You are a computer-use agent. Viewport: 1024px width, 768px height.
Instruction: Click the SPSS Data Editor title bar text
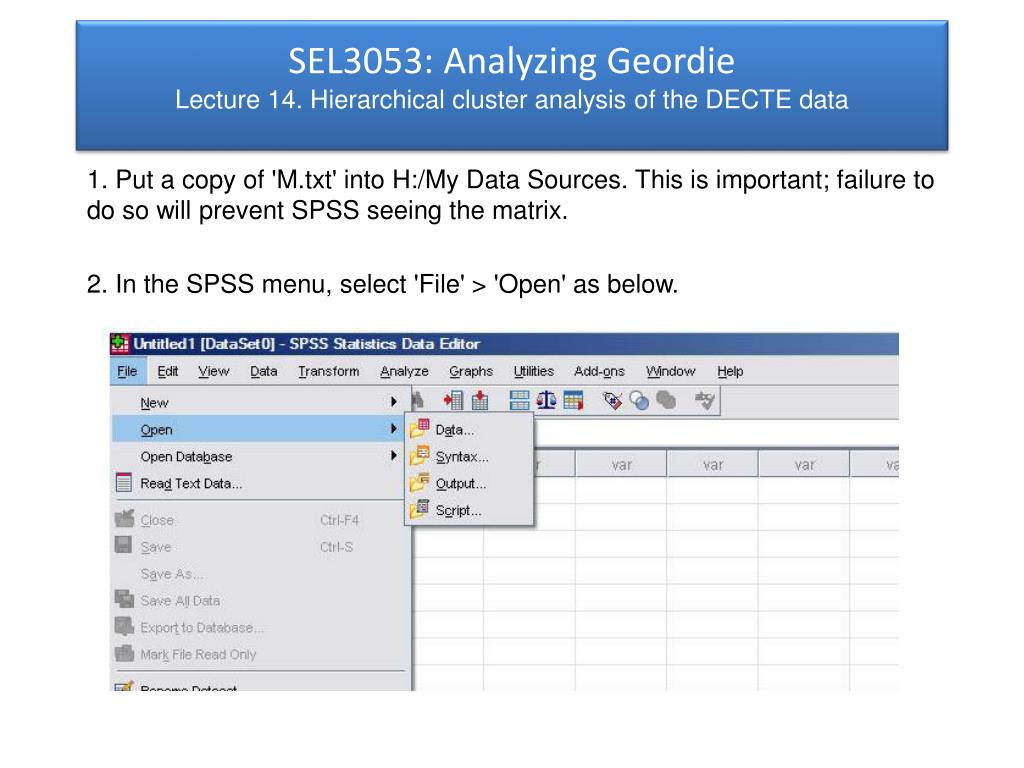tap(306, 344)
